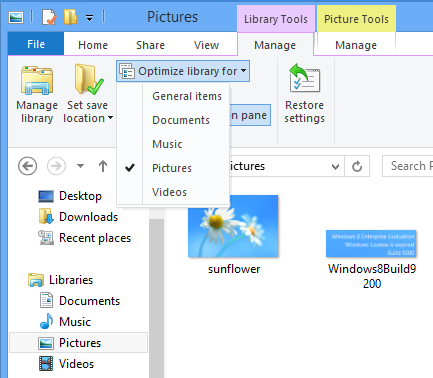Click the Libraries node in navigation pane
The image size is (433, 378).
(x=61, y=280)
